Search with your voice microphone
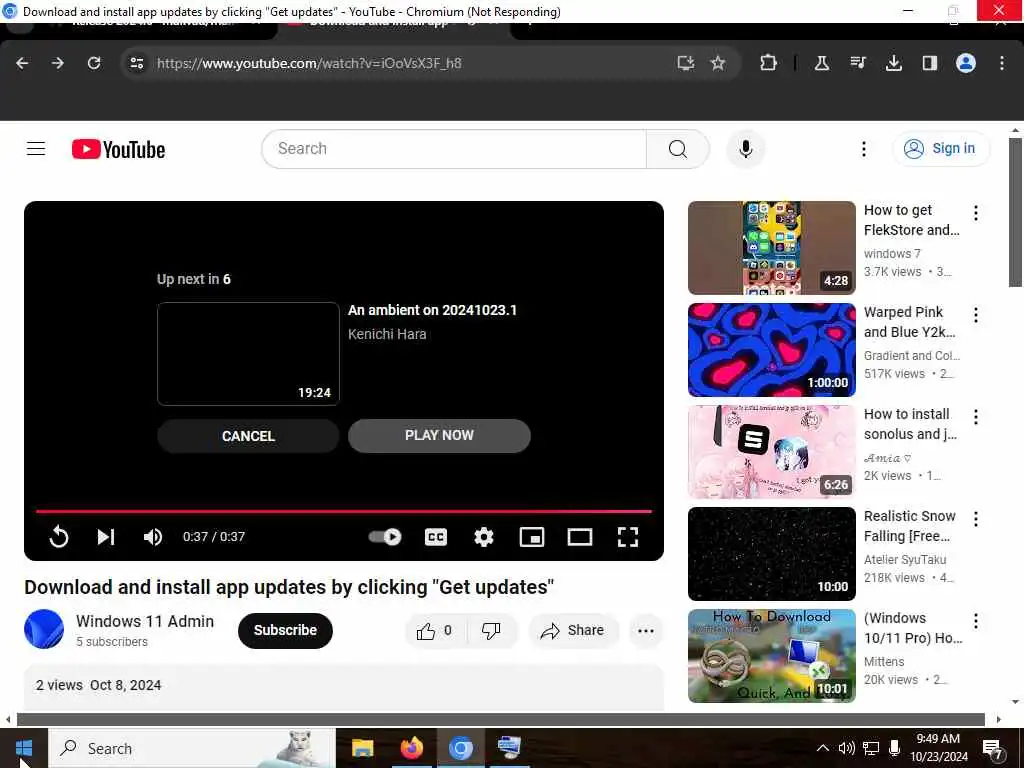Image resolution: width=1024 pixels, height=768 pixels. point(745,149)
